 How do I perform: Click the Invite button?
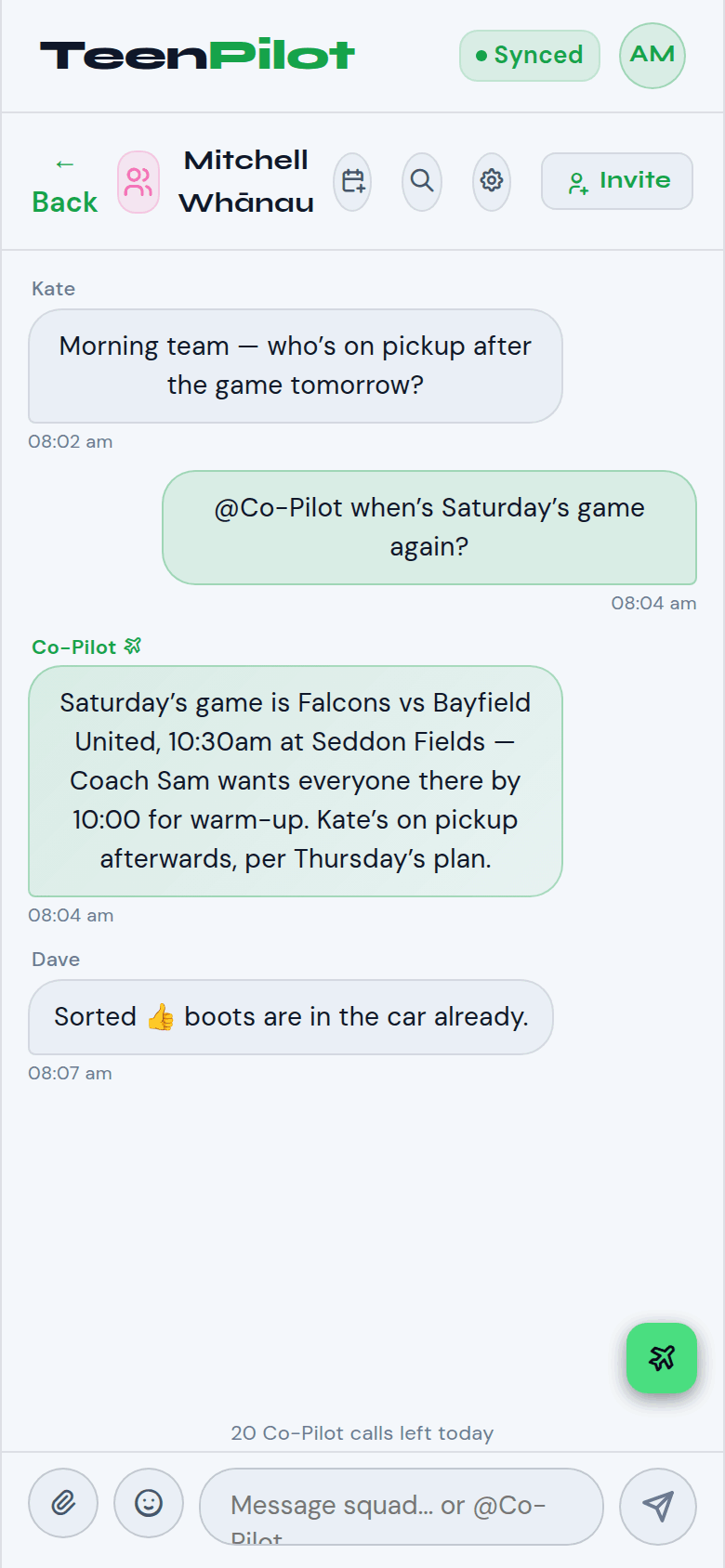(617, 181)
